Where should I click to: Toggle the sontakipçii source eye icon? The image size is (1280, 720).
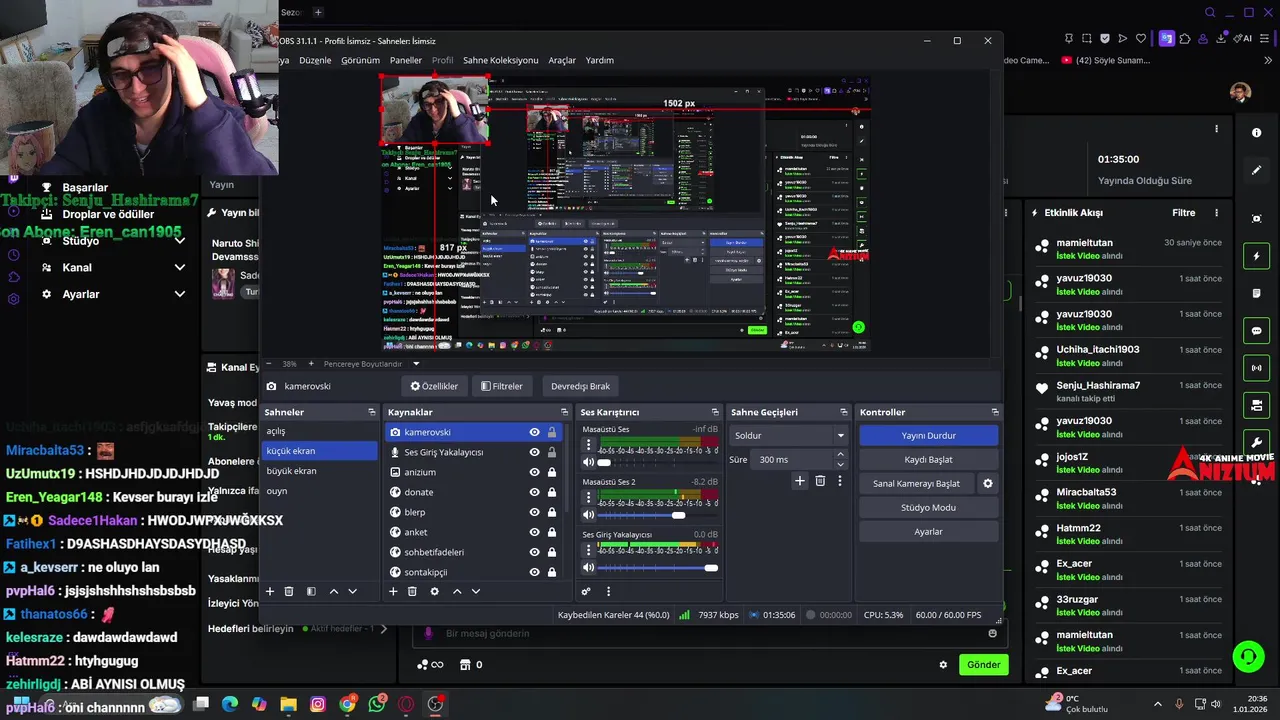[534, 572]
